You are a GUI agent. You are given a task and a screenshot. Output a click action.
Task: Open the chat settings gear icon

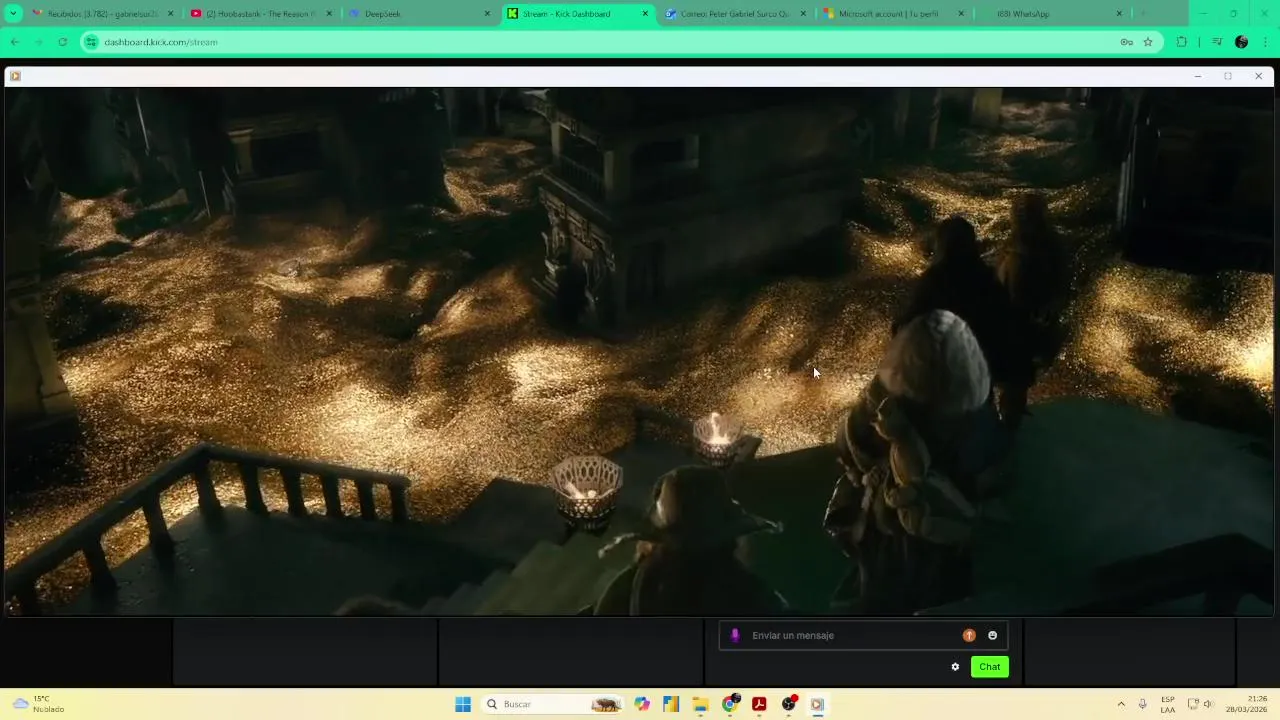tap(955, 667)
